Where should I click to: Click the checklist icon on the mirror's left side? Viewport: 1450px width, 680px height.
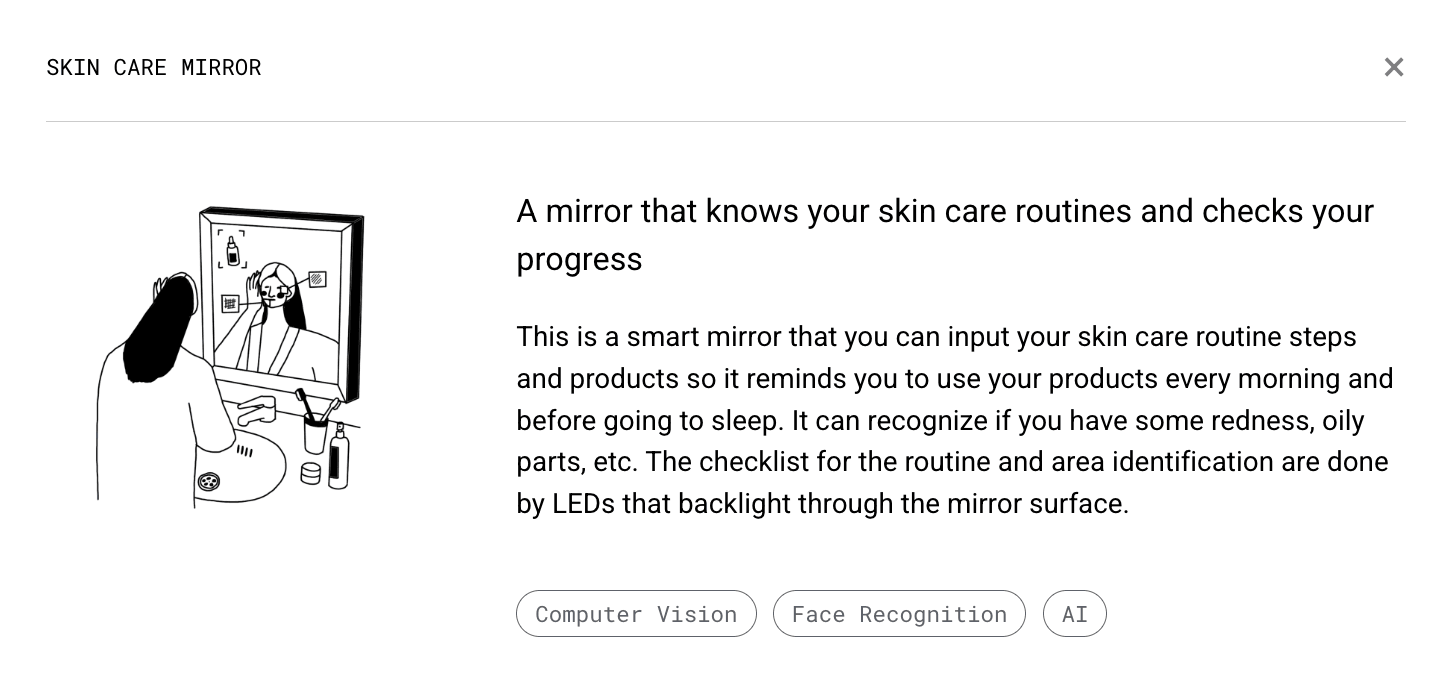click(x=229, y=302)
